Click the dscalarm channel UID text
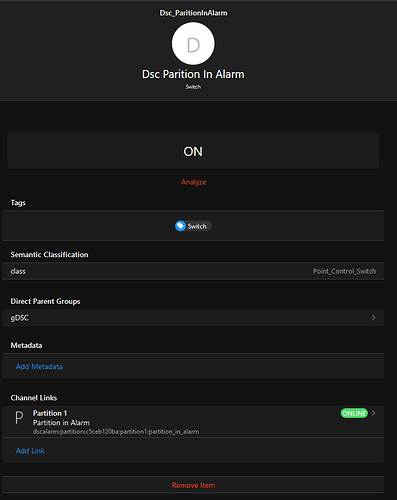The height and width of the screenshot is (500, 397). (x=116, y=432)
